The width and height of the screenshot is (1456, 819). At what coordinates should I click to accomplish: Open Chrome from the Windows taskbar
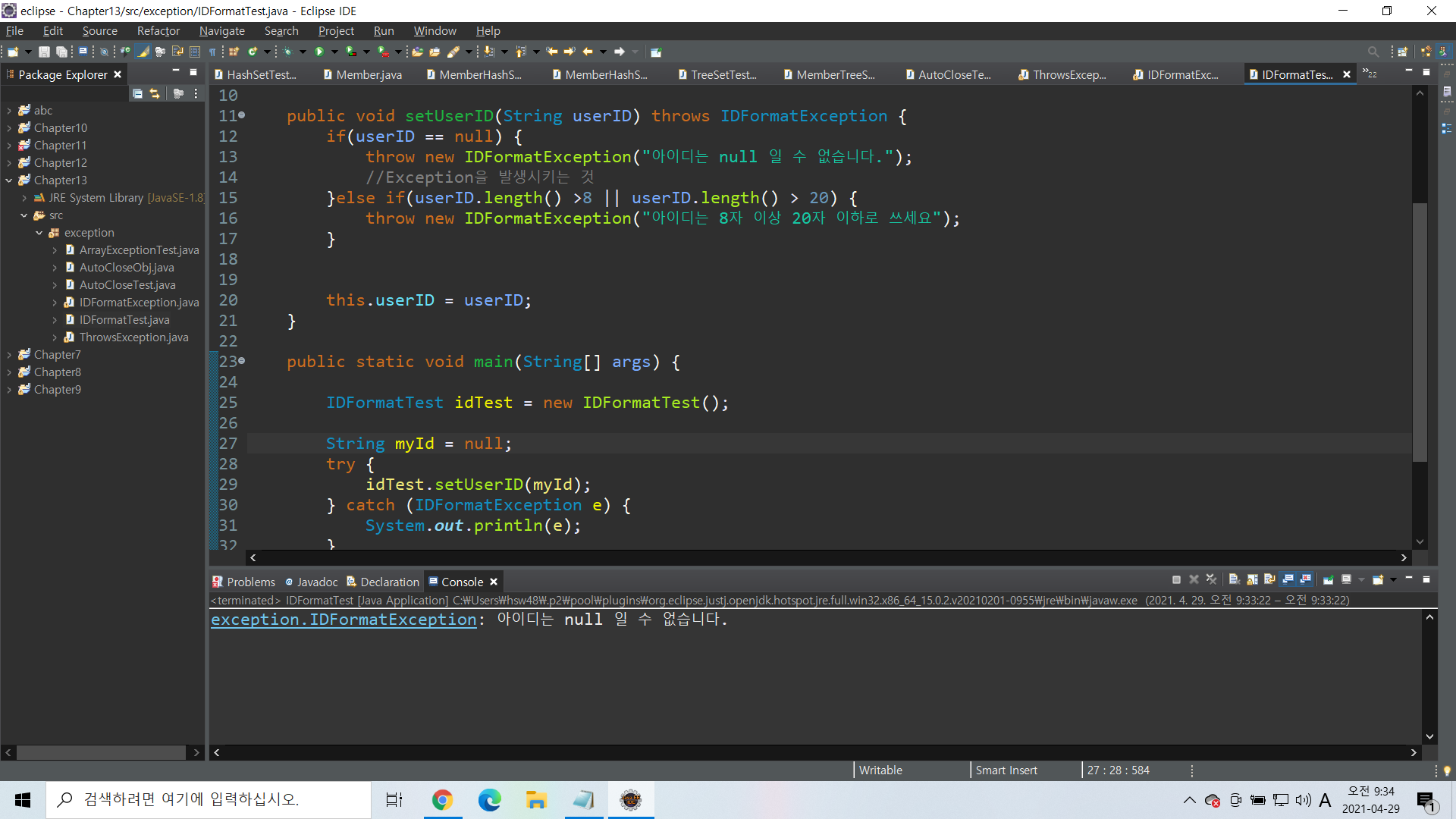click(442, 800)
